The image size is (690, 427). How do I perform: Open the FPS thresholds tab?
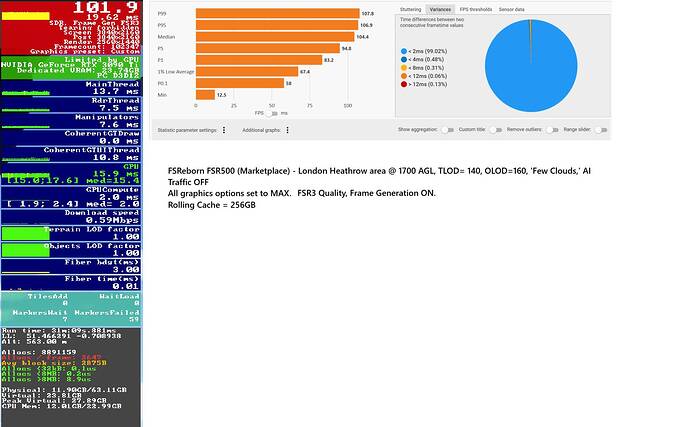pos(476,9)
